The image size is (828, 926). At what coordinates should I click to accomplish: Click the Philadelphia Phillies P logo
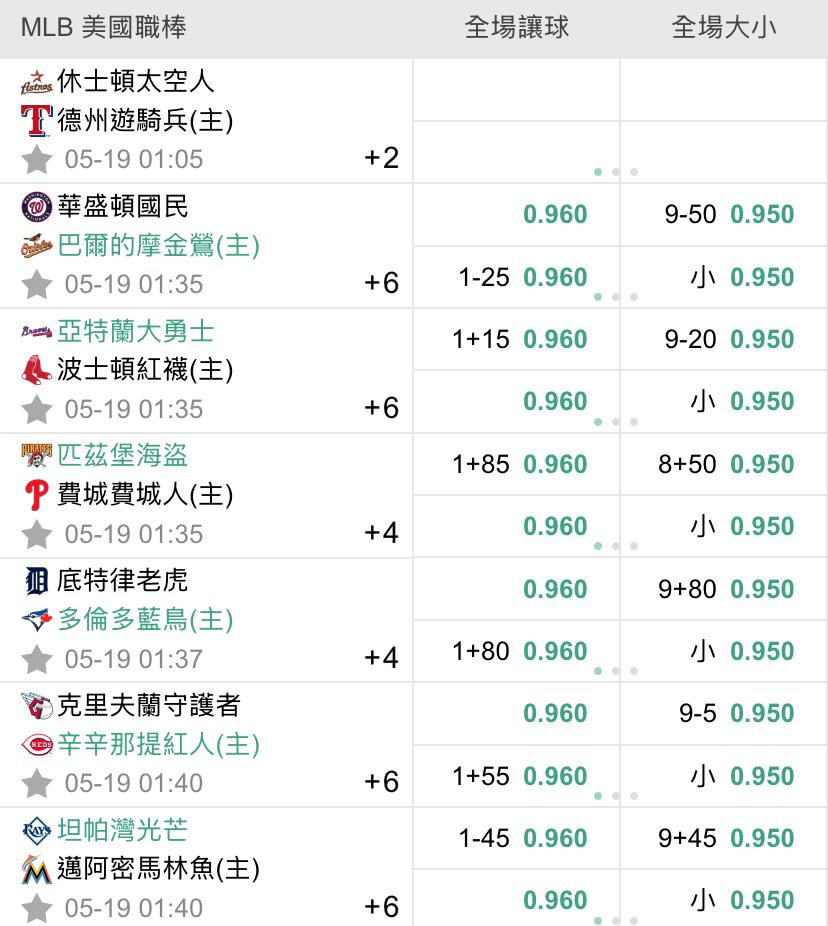click(x=37, y=495)
